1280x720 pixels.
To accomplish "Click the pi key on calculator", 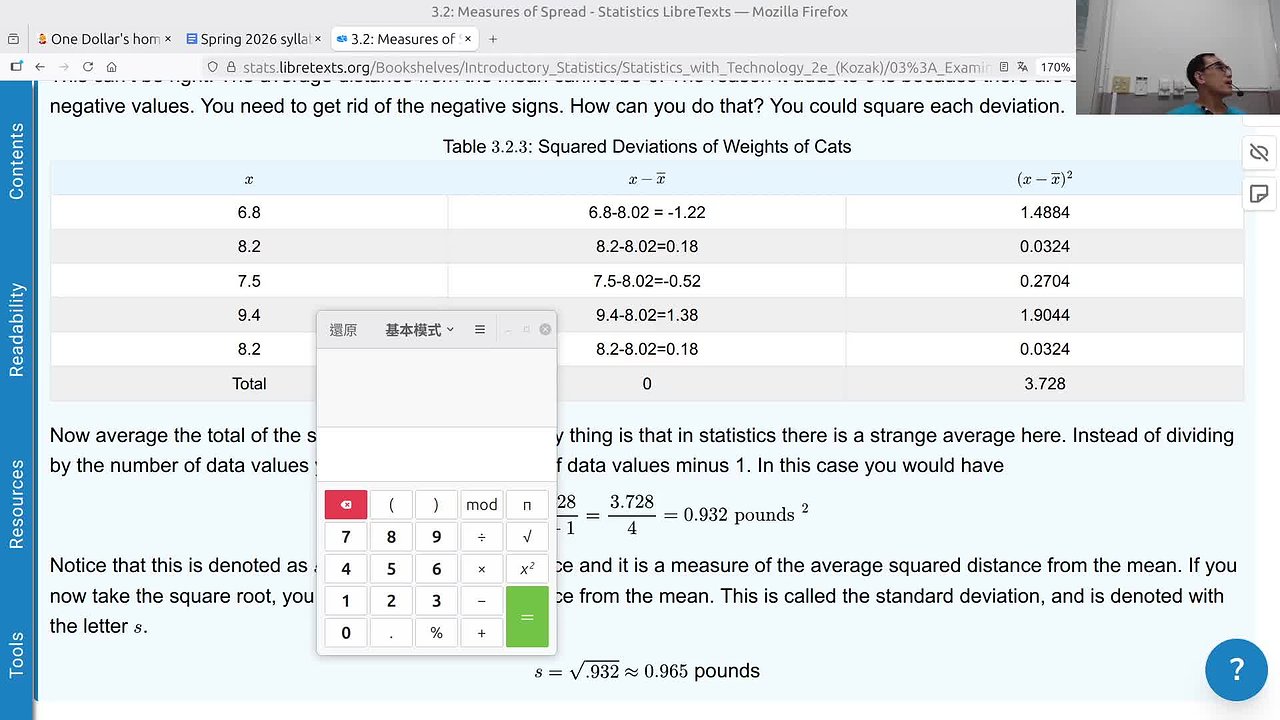I will (527, 505).
